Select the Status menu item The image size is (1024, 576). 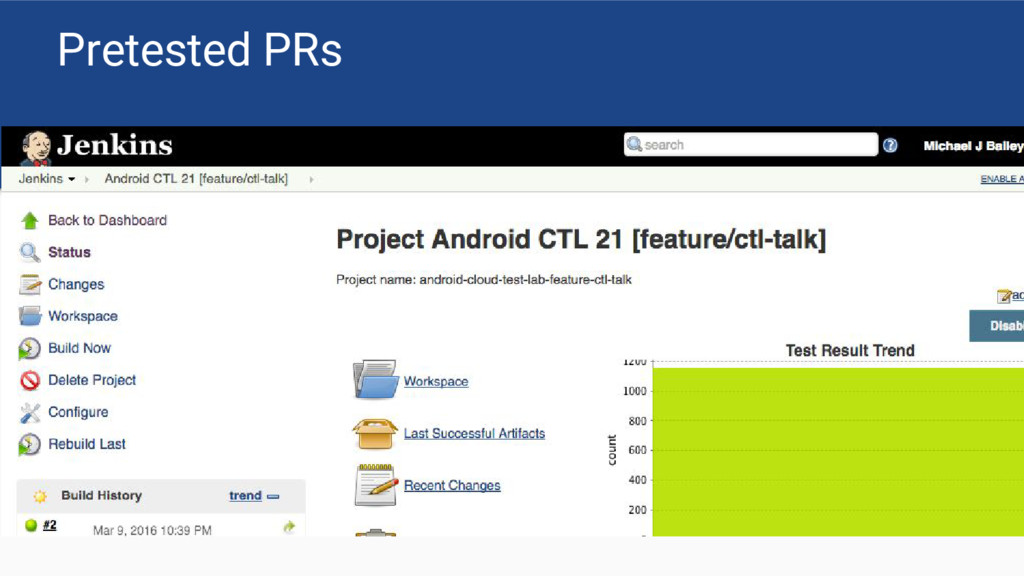69,252
